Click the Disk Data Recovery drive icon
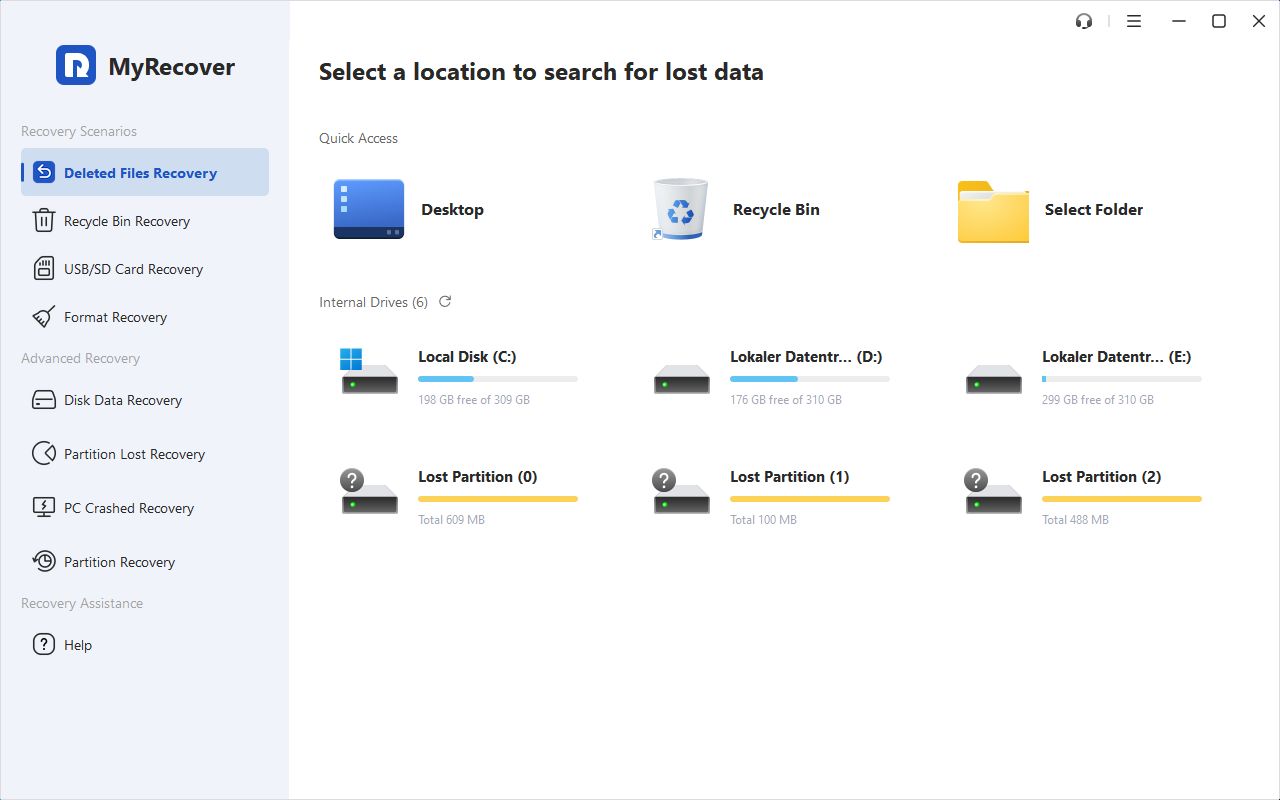Viewport: 1280px width, 800px height. tap(44, 400)
